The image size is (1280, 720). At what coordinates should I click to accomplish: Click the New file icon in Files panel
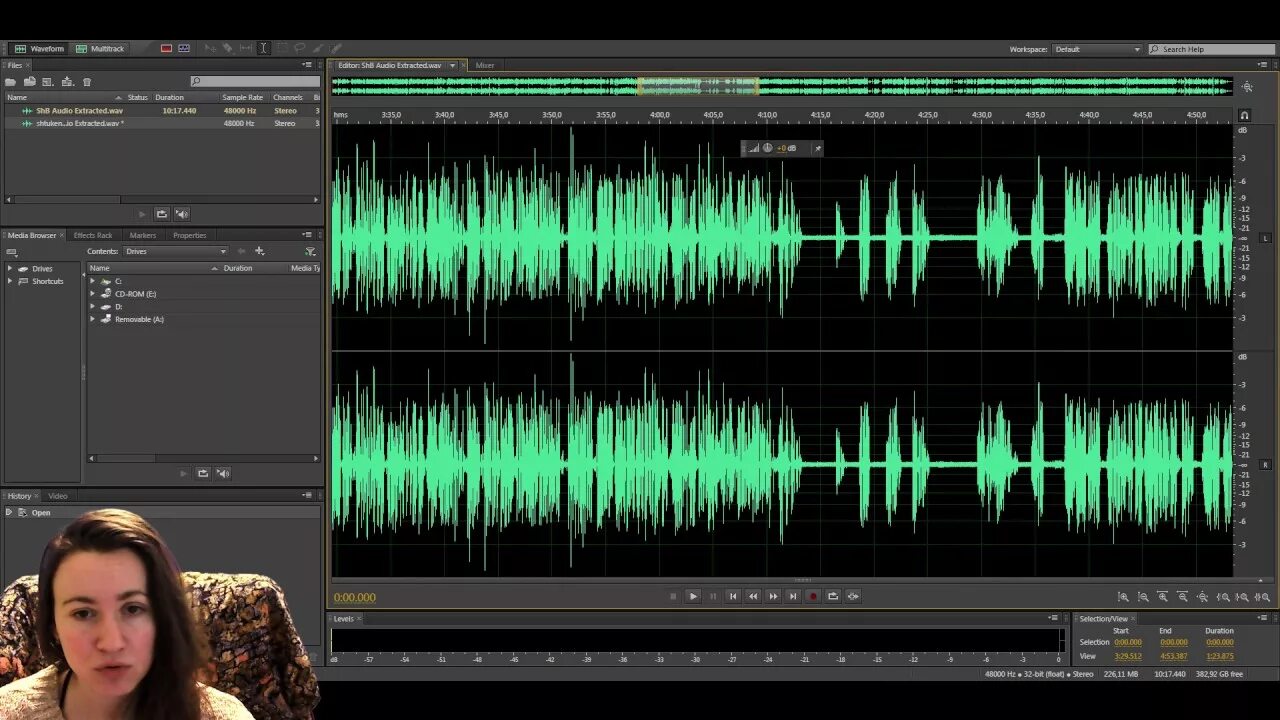[48, 82]
